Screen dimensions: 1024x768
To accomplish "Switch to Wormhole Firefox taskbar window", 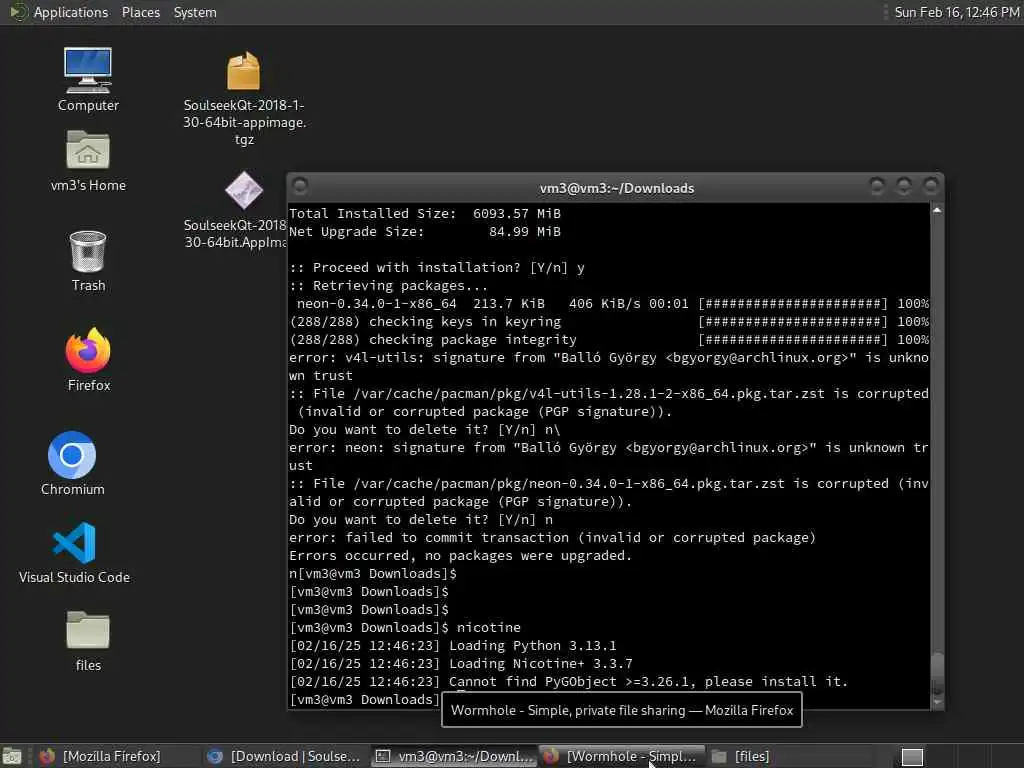I will tap(620, 756).
